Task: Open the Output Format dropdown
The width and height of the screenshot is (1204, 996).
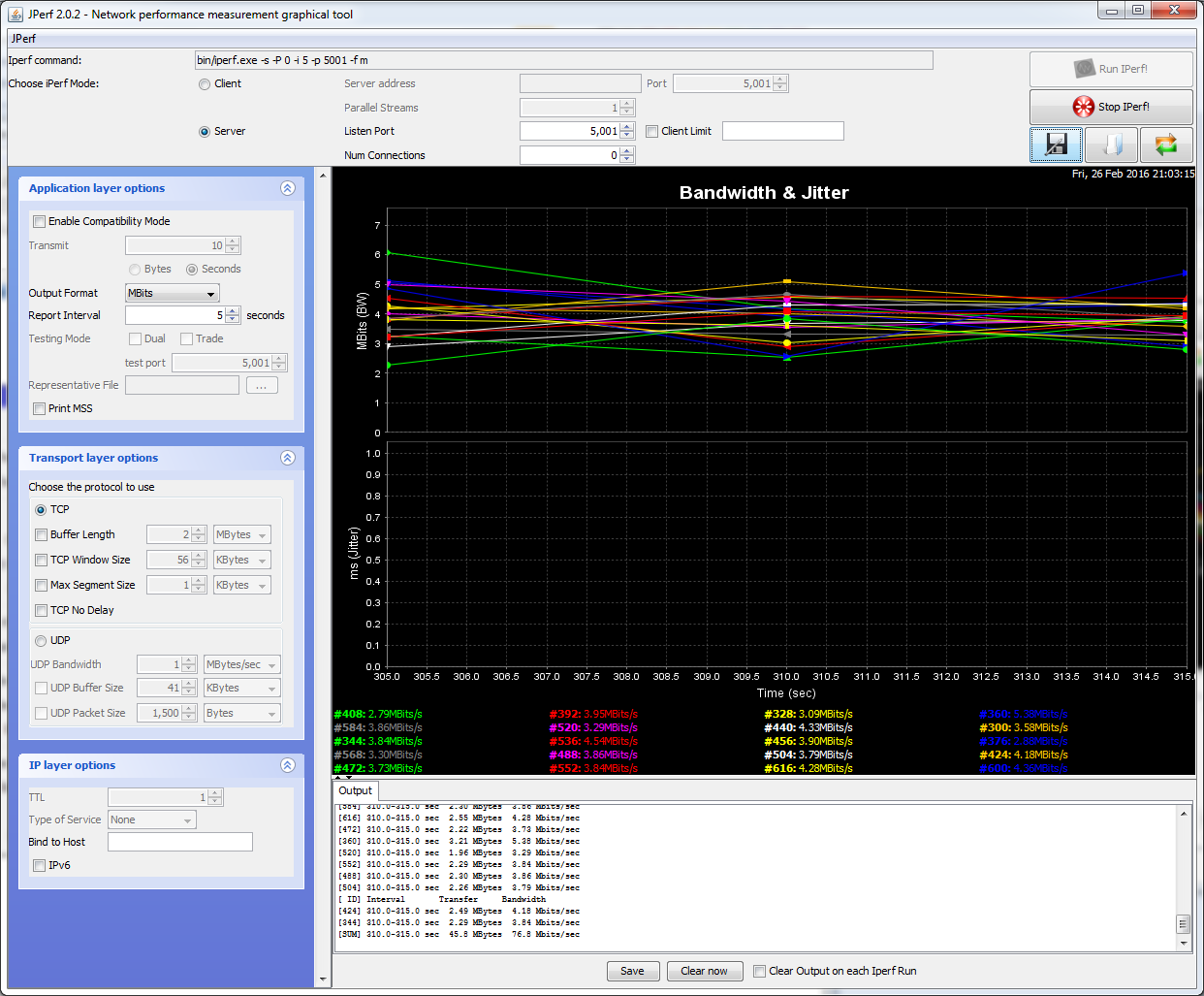Action: coord(173,293)
